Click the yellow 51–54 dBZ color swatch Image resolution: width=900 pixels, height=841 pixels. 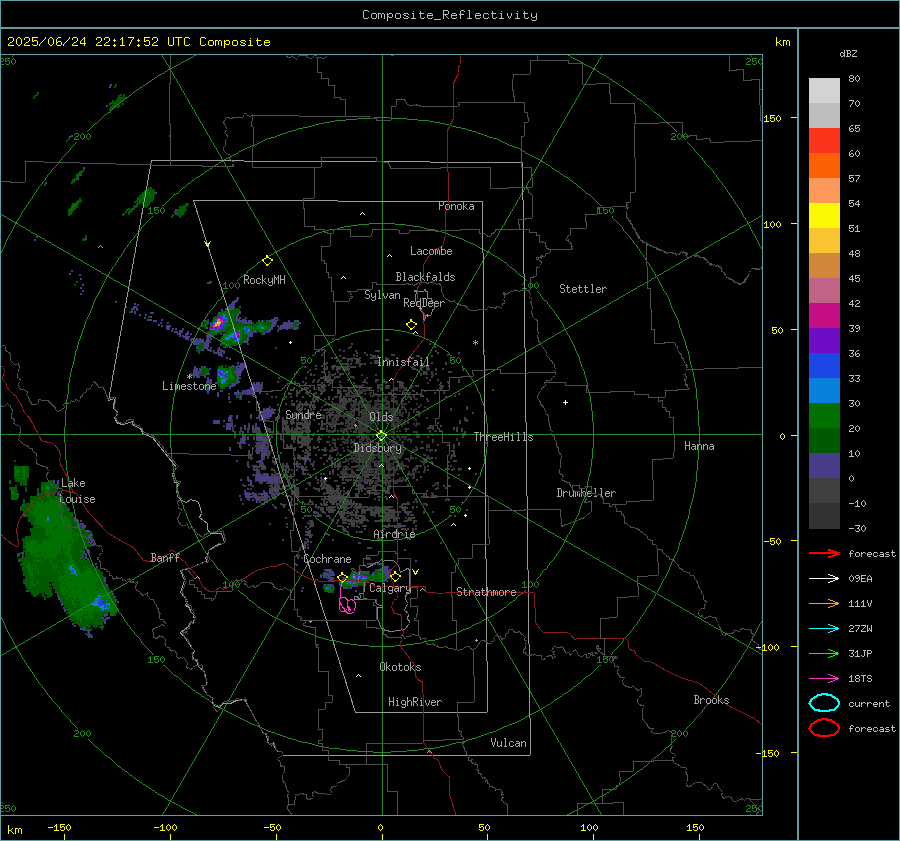824,216
